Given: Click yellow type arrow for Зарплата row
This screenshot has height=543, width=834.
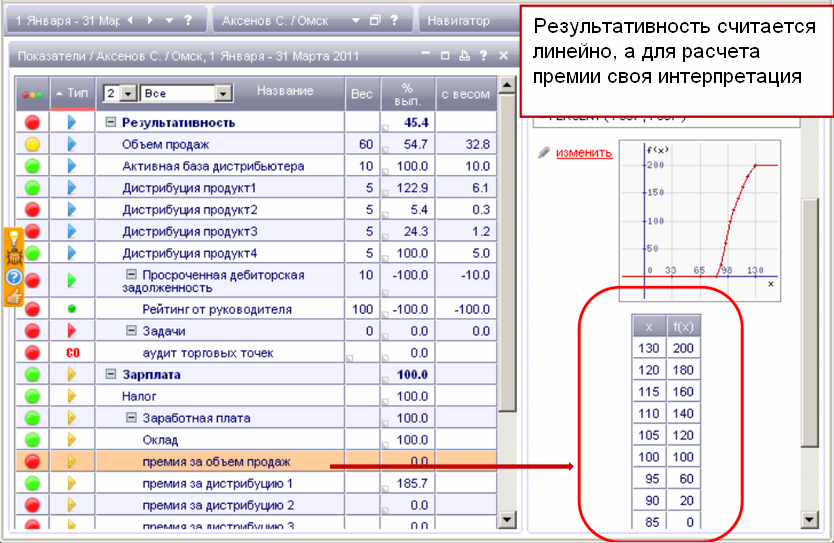Looking at the screenshot, I should 72,374.
